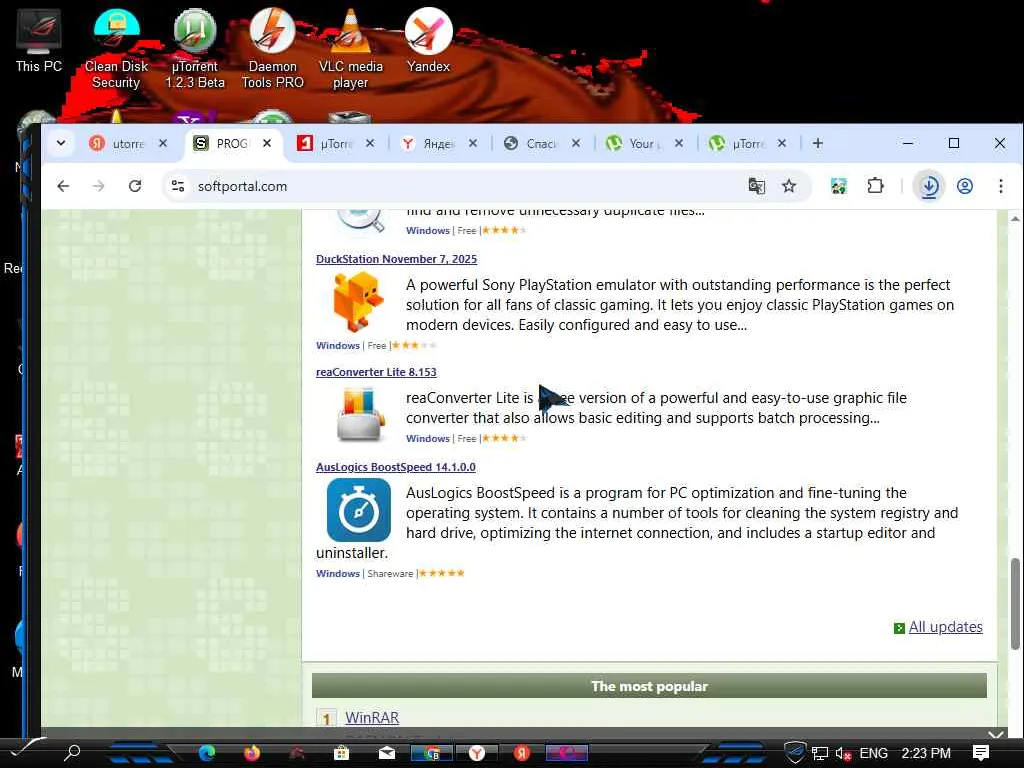
Task: Open the WinRAR popular link
Action: pos(372,718)
